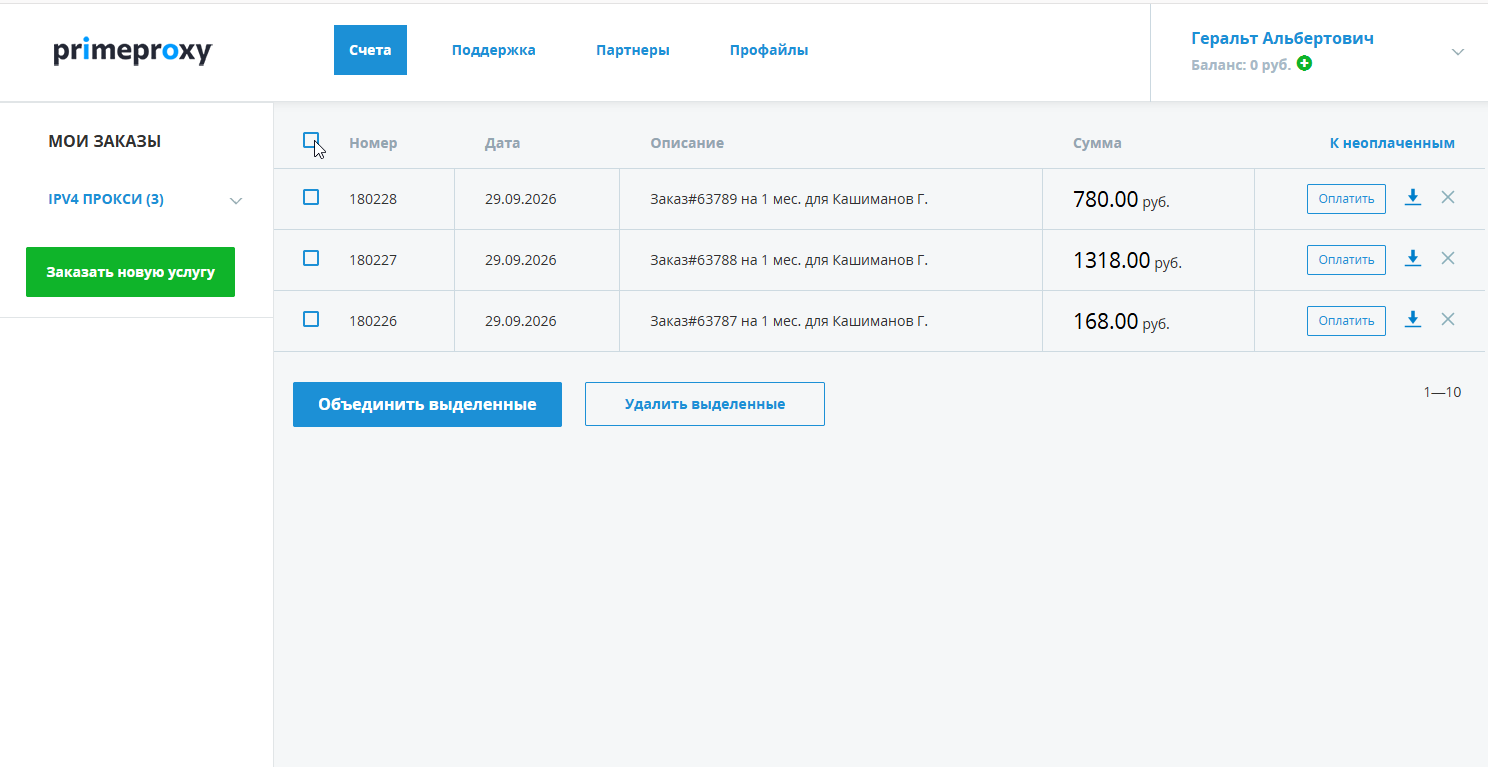Click the pagination text 1—10
This screenshot has width=1488, height=767.
(x=1442, y=392)
